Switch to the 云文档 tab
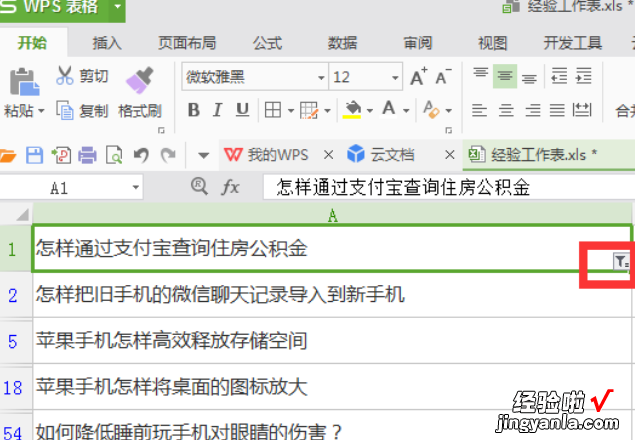The height and width of the screenshot is (440, 635). tap(381, 155)
